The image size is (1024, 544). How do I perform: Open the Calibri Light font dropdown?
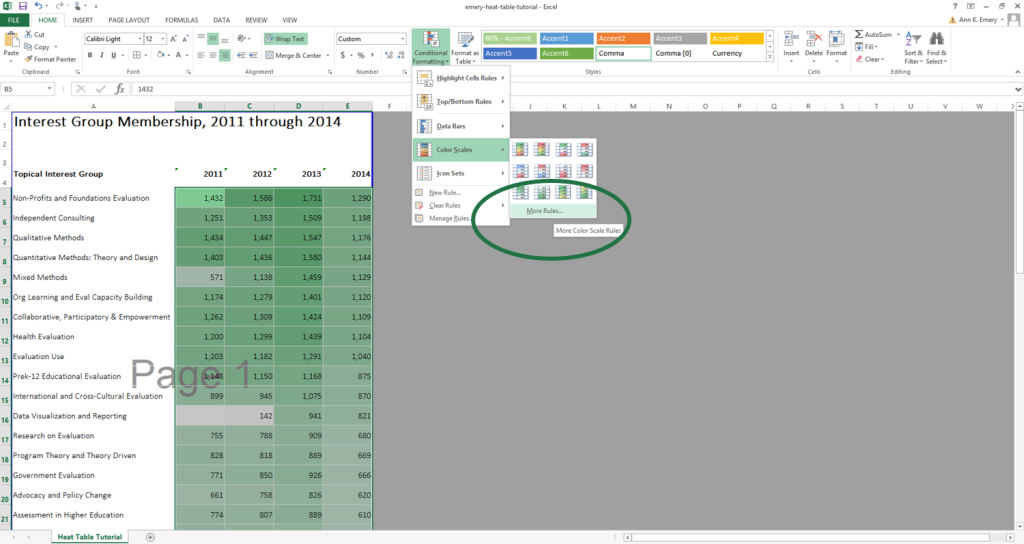[x=137, y=39]
